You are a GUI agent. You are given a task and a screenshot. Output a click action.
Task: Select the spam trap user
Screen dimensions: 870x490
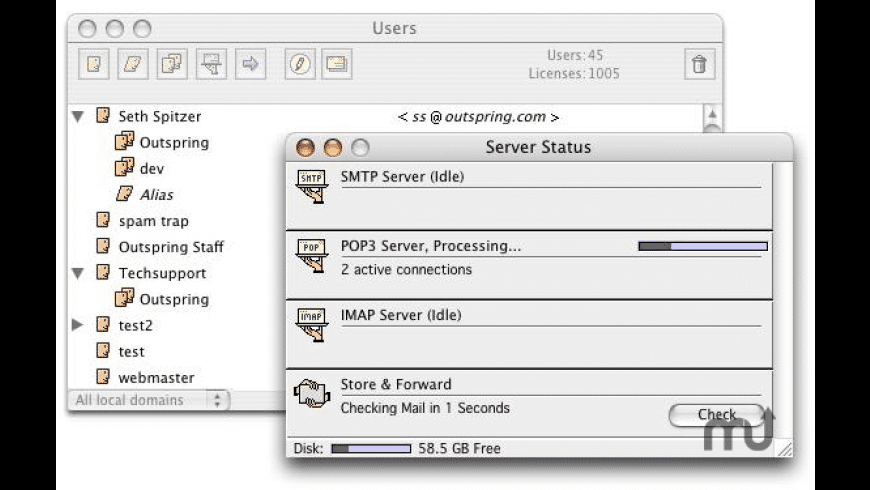click(154, 221)
